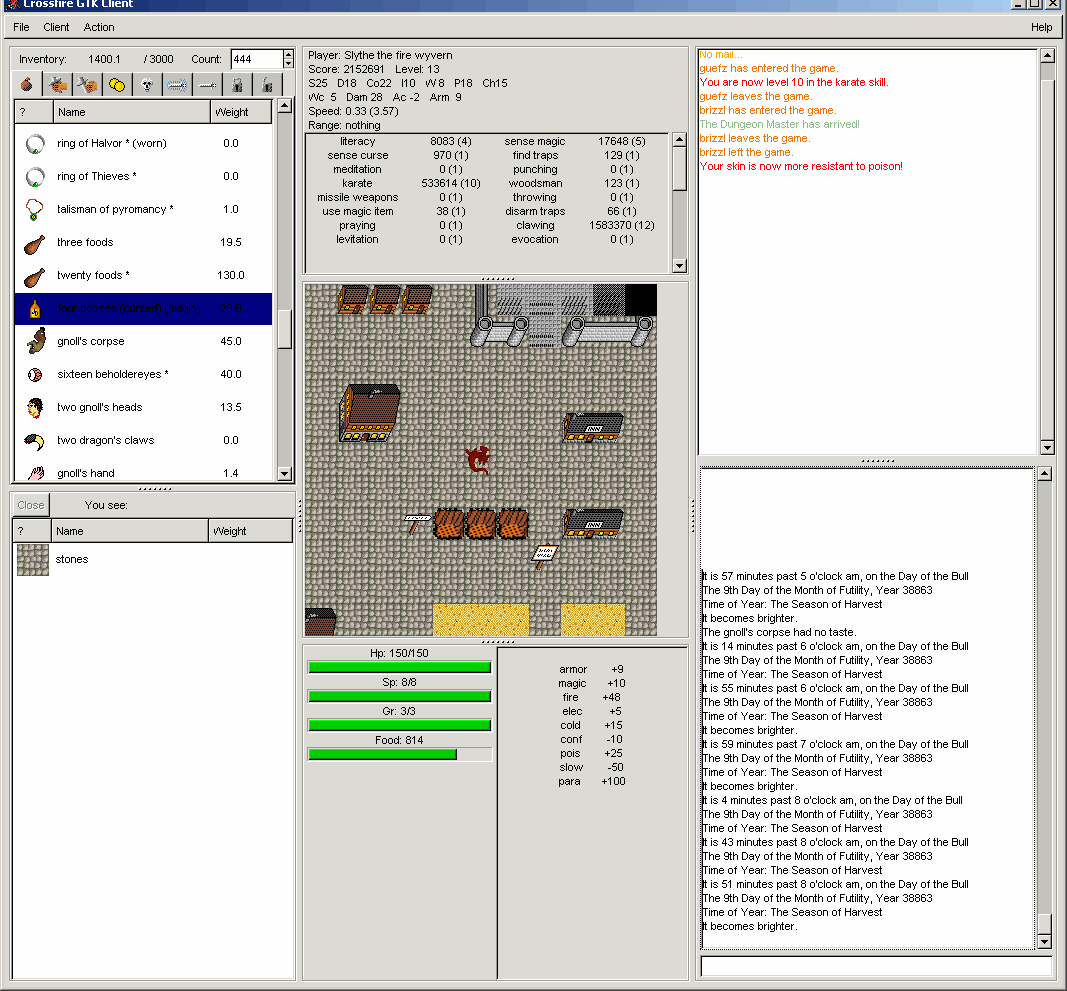This screenshot has width=1067, height=991.
Task: Open the Action menu
Action: point(99,27)
